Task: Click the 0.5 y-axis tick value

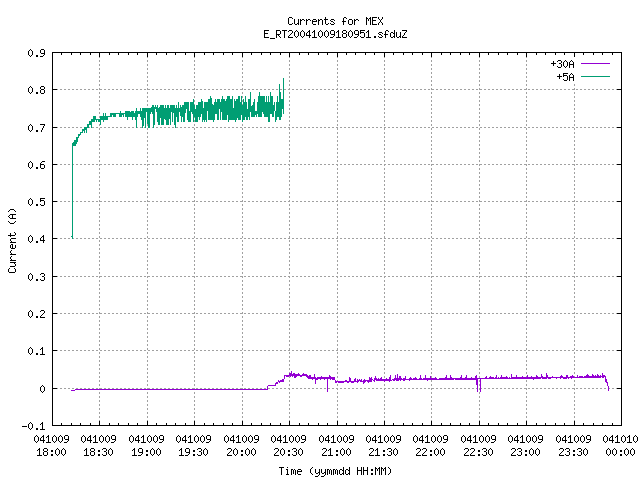Action: coord(36,202)
